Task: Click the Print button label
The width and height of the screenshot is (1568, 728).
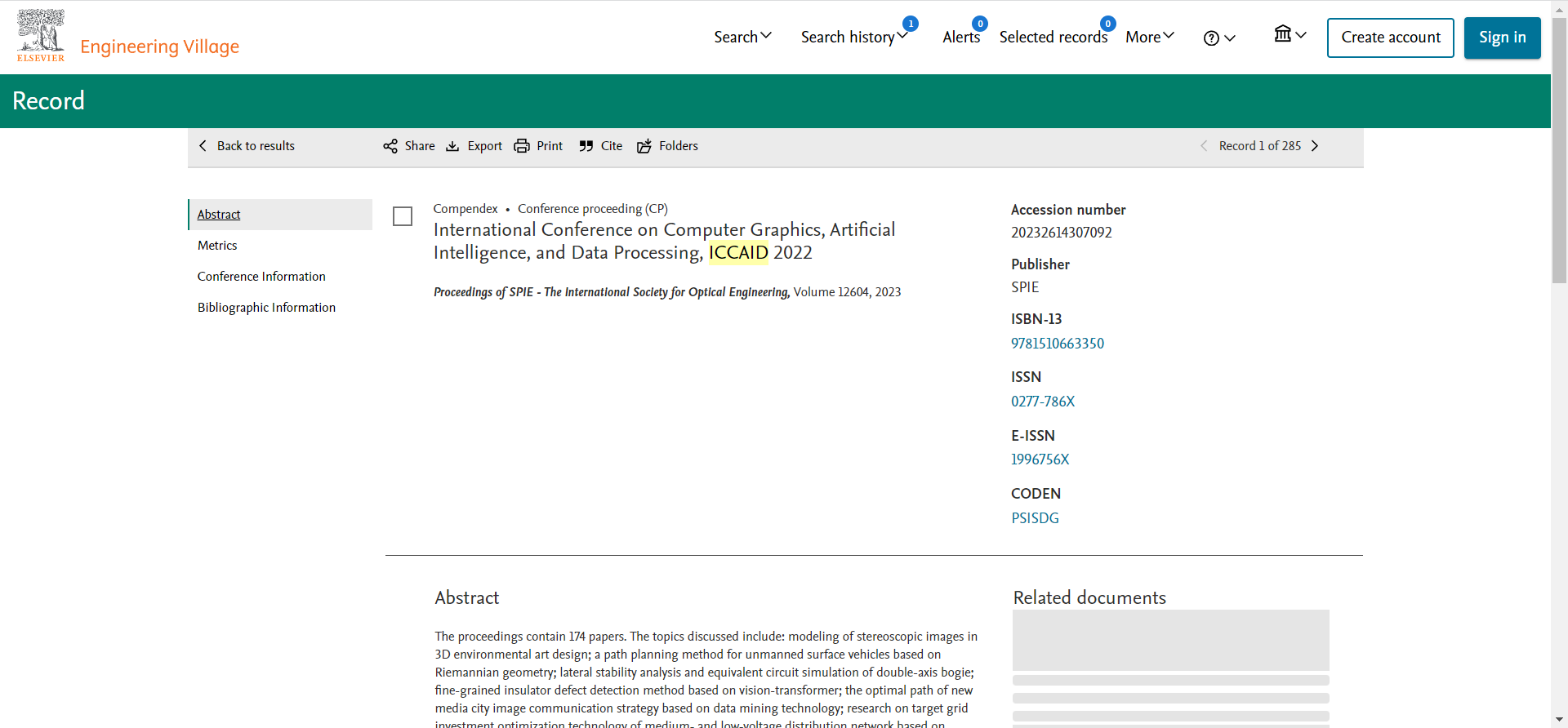Action: 550,146
